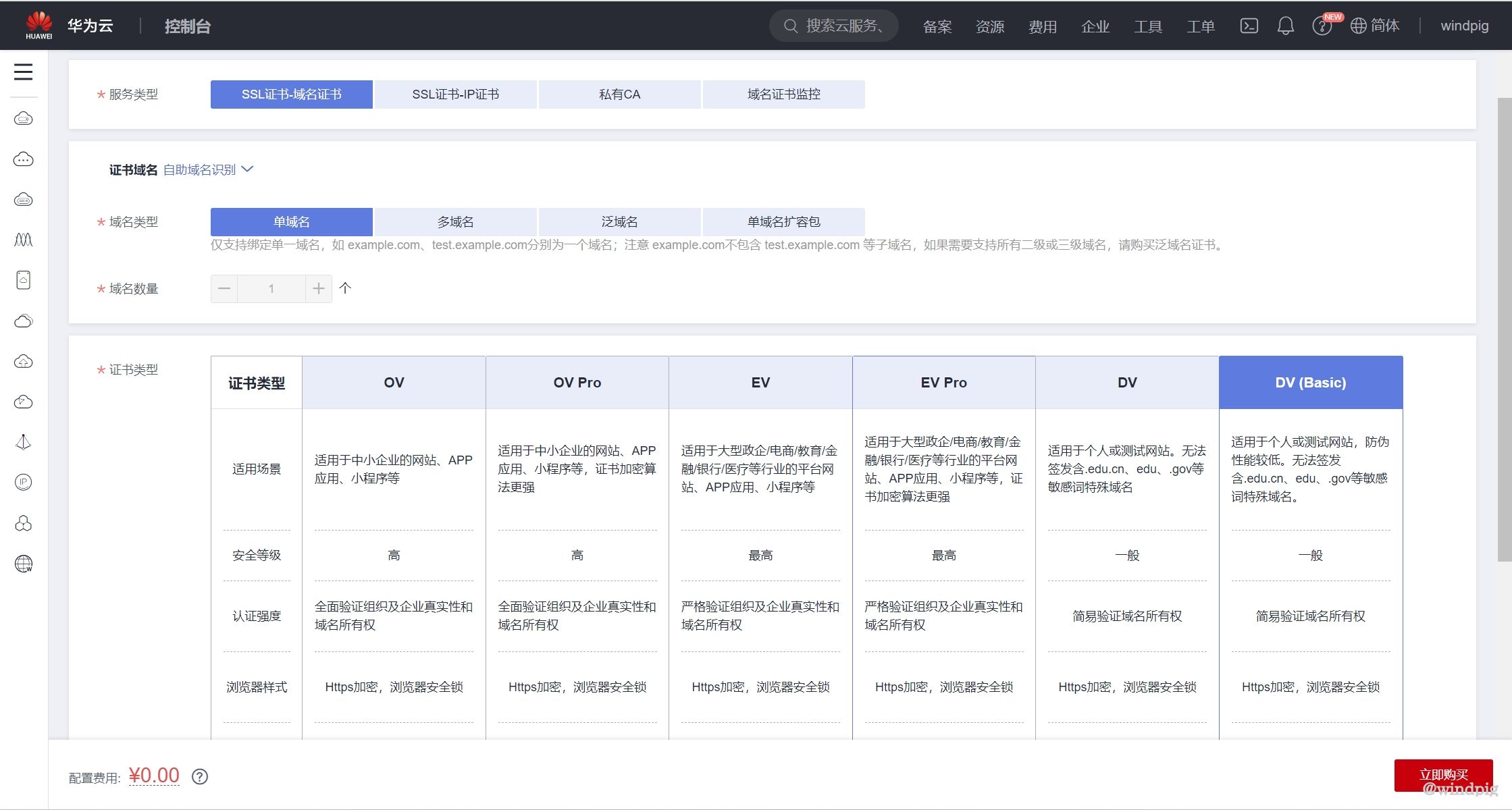Click the 安全等级 row label
The height and width of the screenshot is (810, 1512).
tap(257, 556)
